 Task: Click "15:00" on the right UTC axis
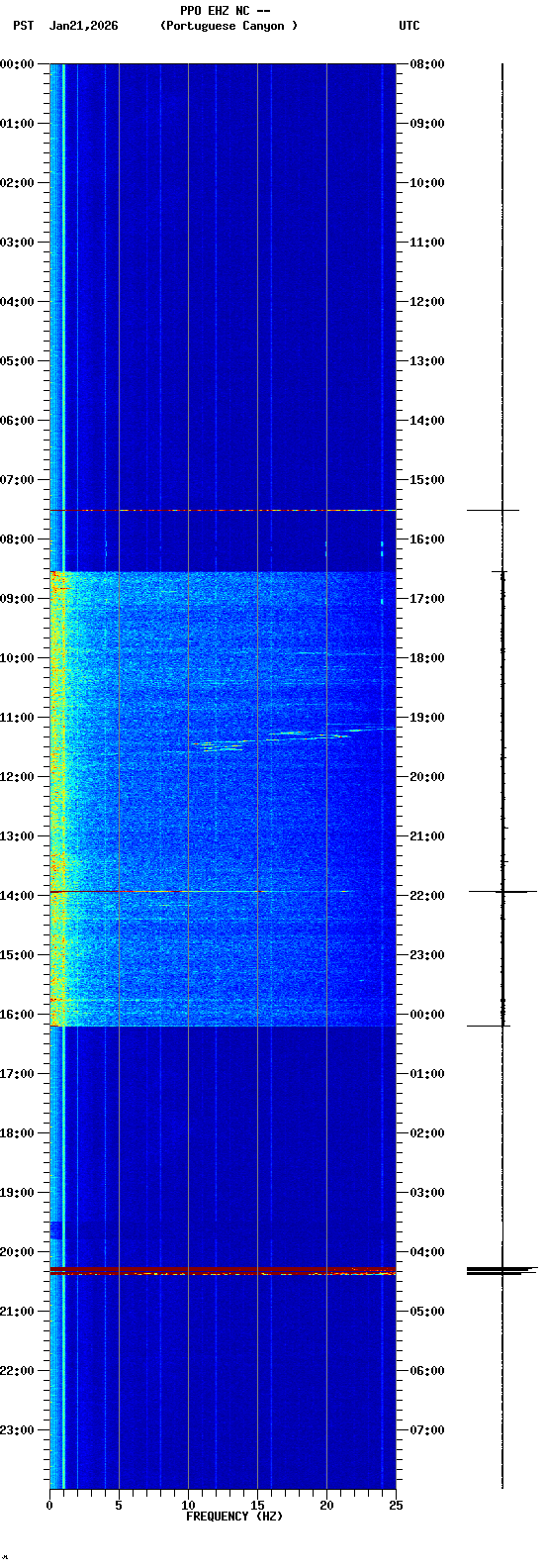pyautogui.click(x=427, y=480)
